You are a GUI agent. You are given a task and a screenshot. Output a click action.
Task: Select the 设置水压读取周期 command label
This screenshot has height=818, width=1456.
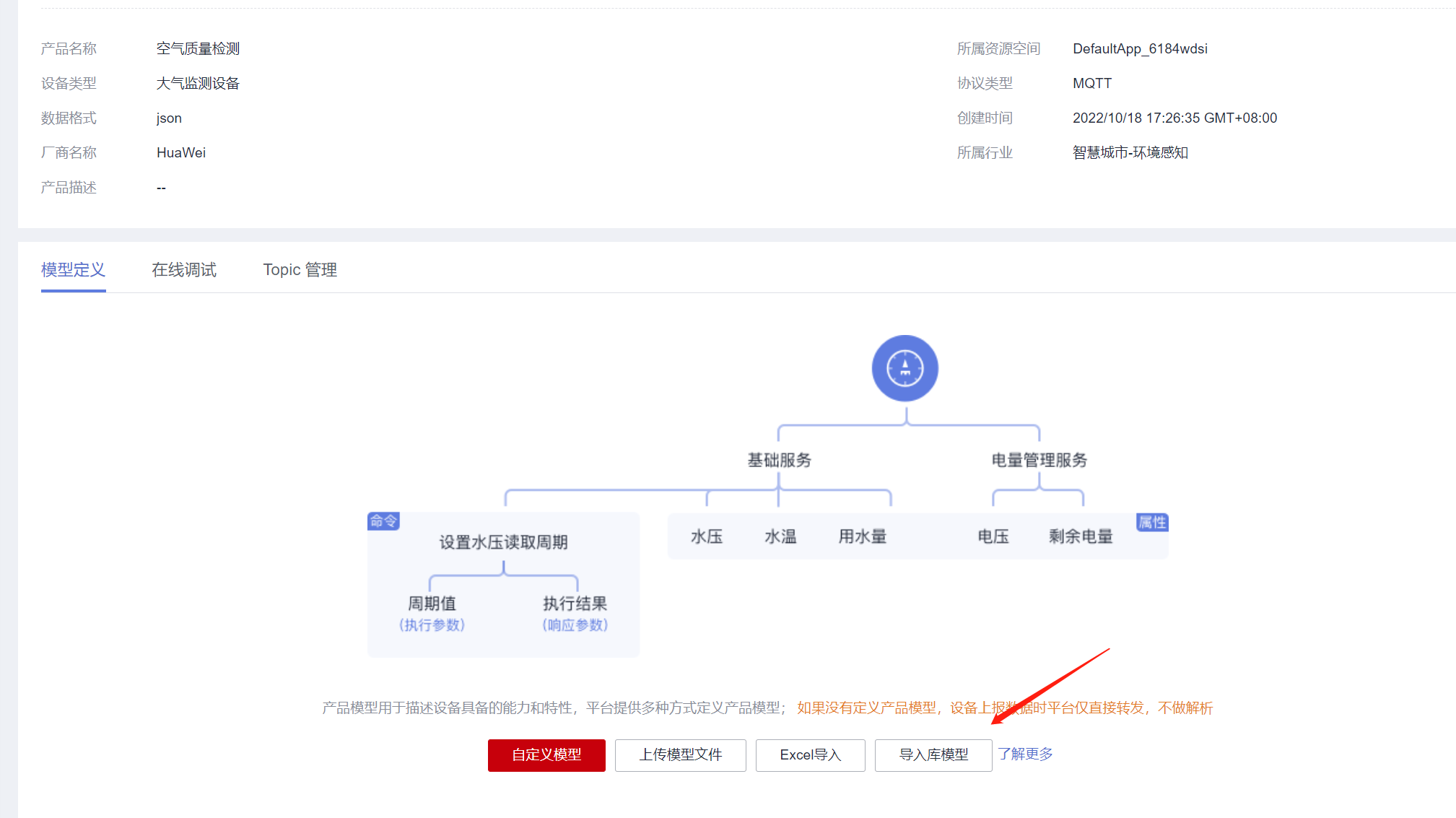pos(503,542)
